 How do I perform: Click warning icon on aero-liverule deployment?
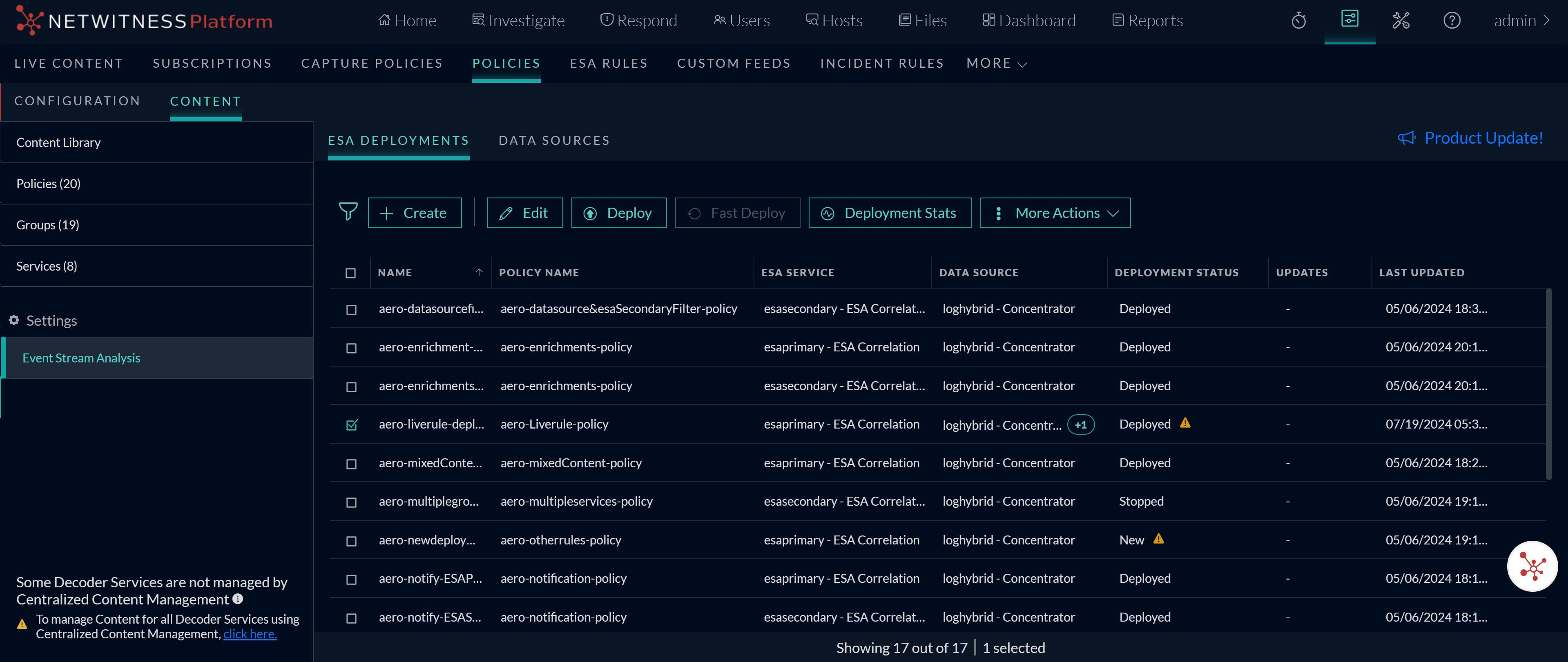coord(1184,423)
